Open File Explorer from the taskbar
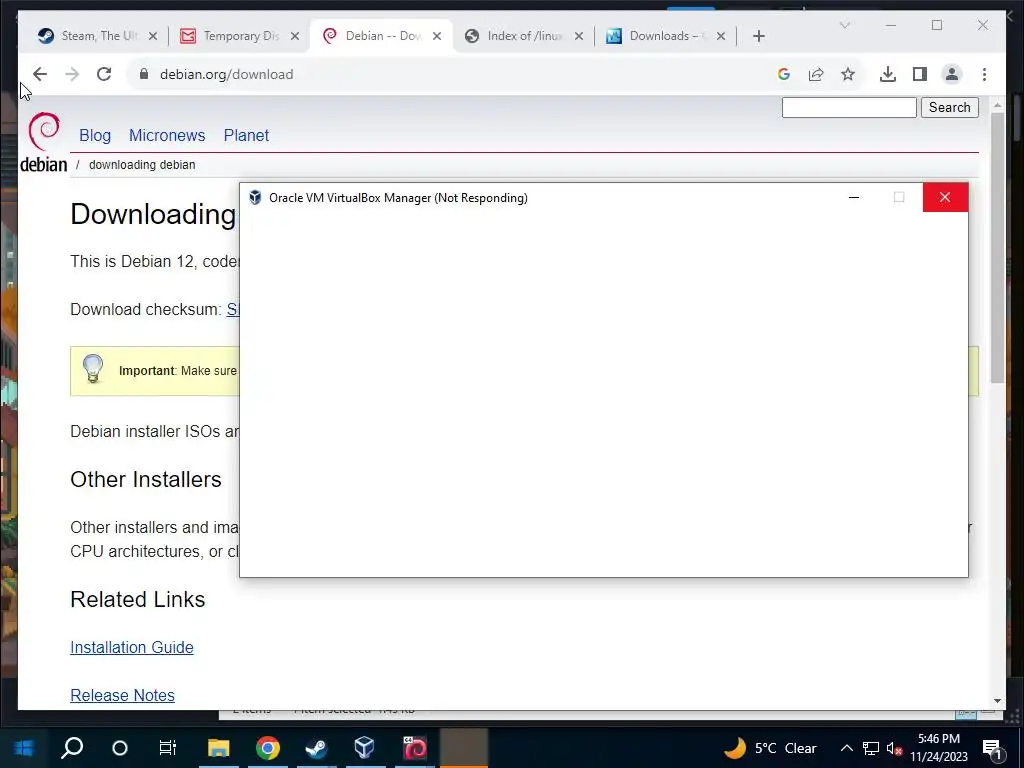This screenshot has width=1024, height=768. [219, 748]
